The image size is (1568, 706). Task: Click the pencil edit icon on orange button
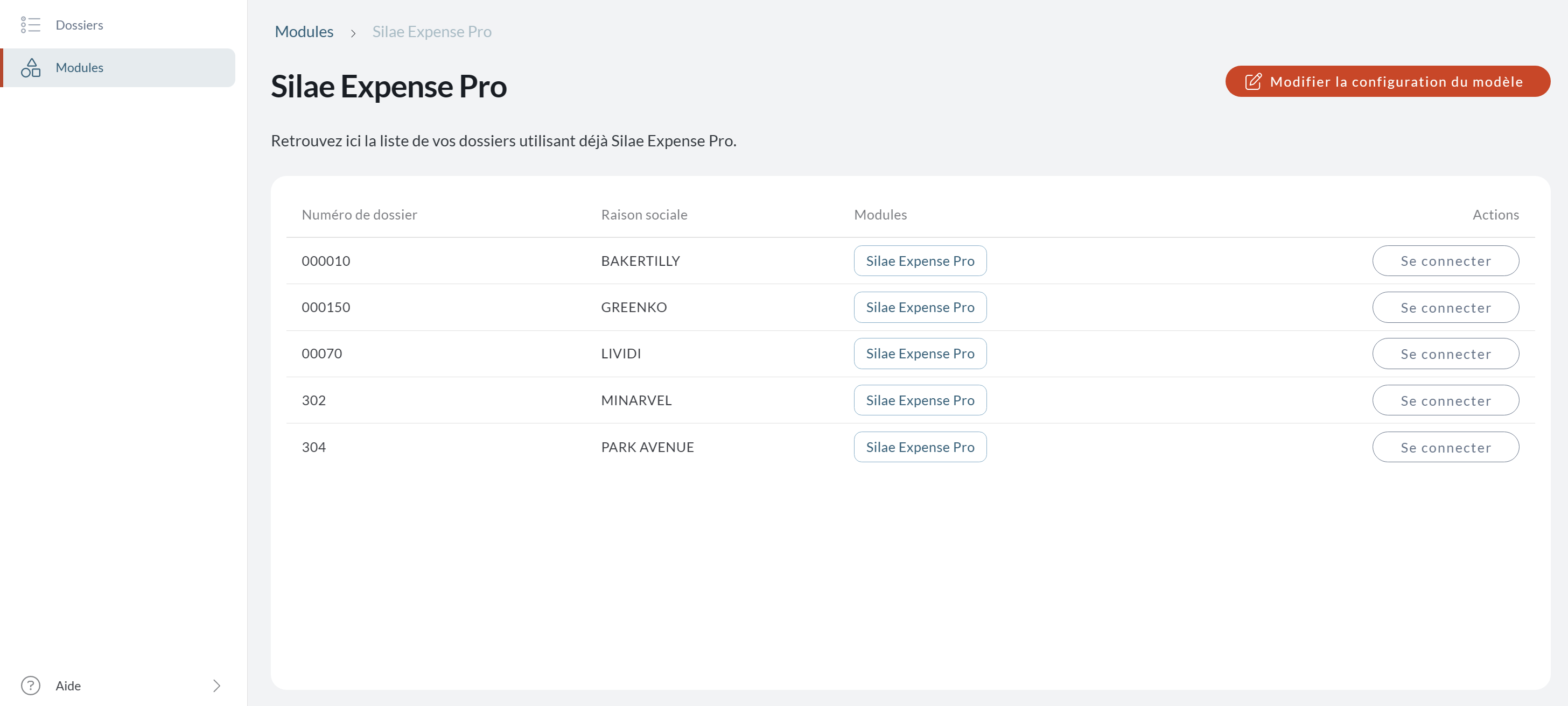click(1254, 81)
